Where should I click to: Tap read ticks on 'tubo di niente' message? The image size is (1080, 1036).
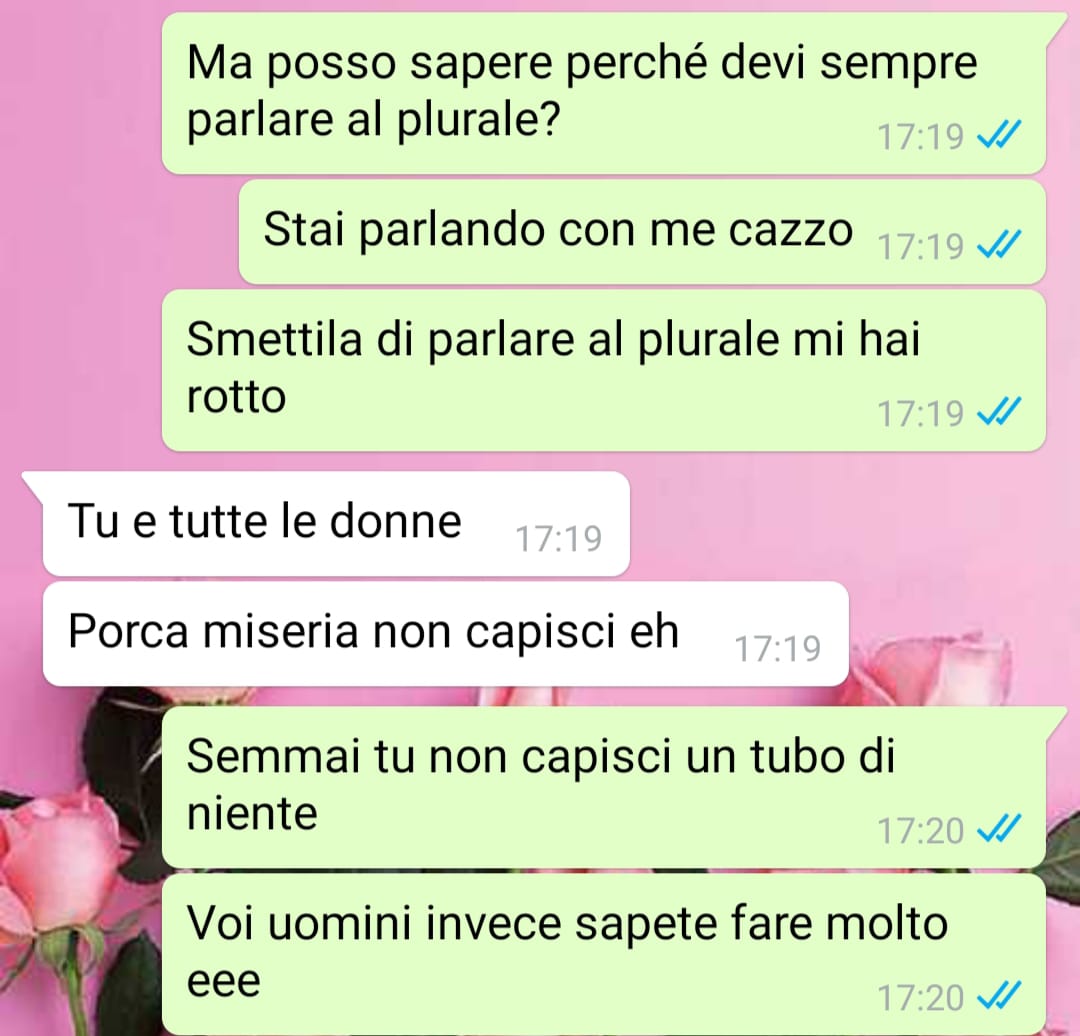[999, 829]
